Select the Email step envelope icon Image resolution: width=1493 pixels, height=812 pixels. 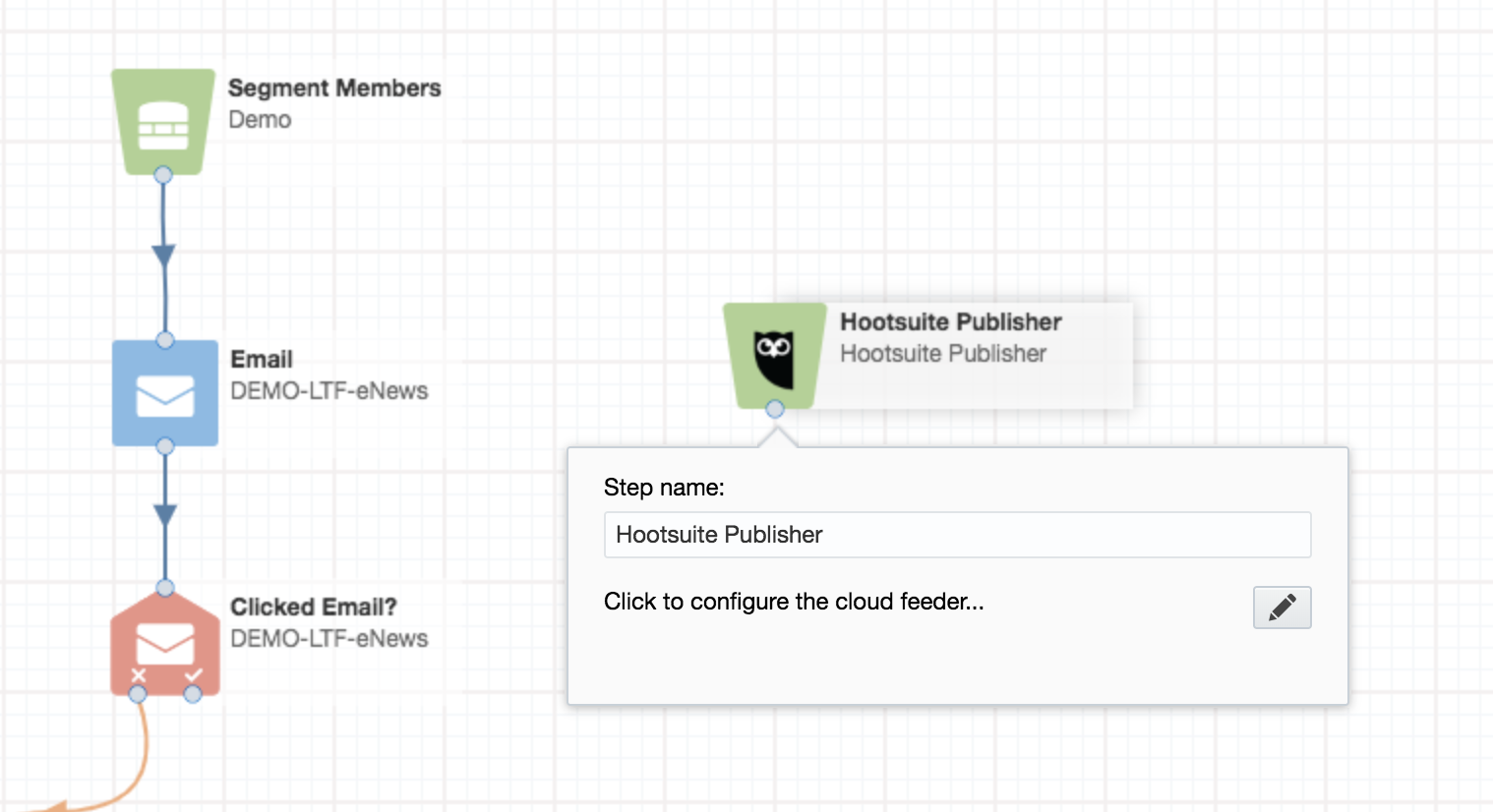(165, 393)
